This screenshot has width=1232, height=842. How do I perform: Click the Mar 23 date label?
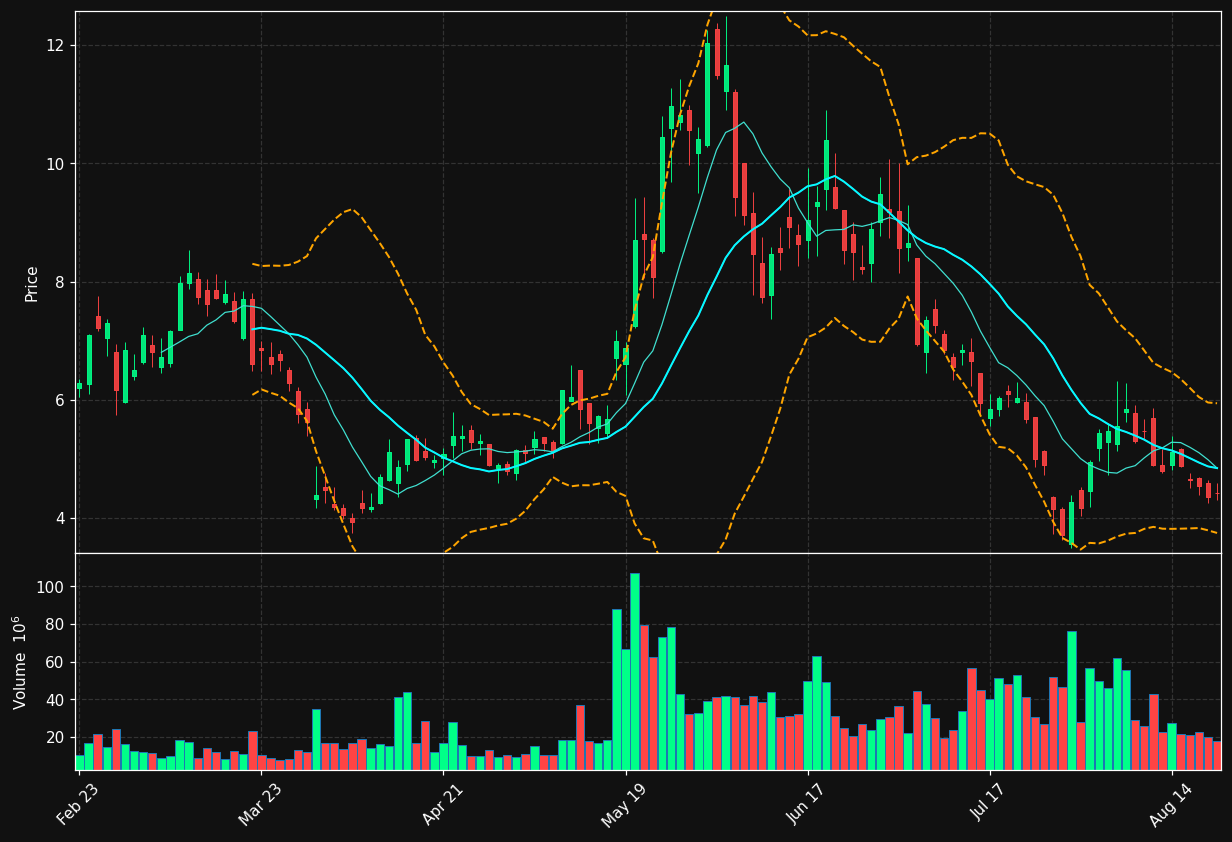[x=260, y=803]
